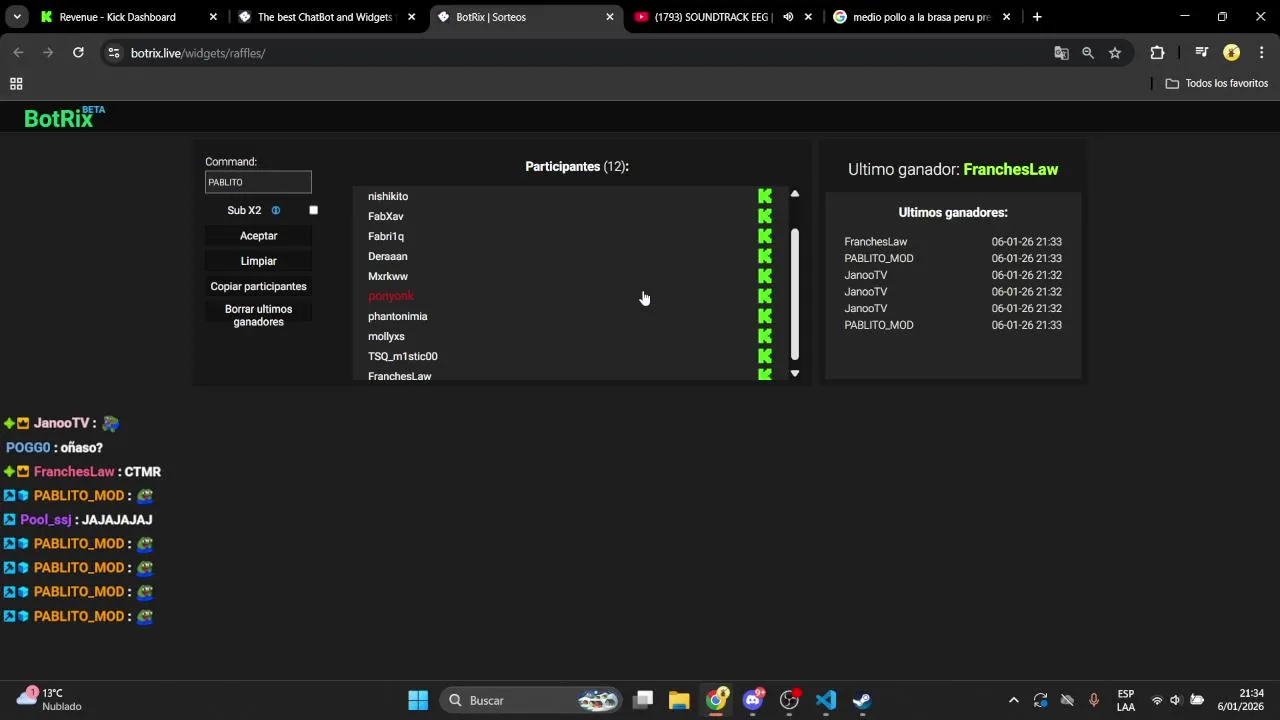1280x720 pixels.
Task: Click the Aceptar button
Action: (258, 236)
